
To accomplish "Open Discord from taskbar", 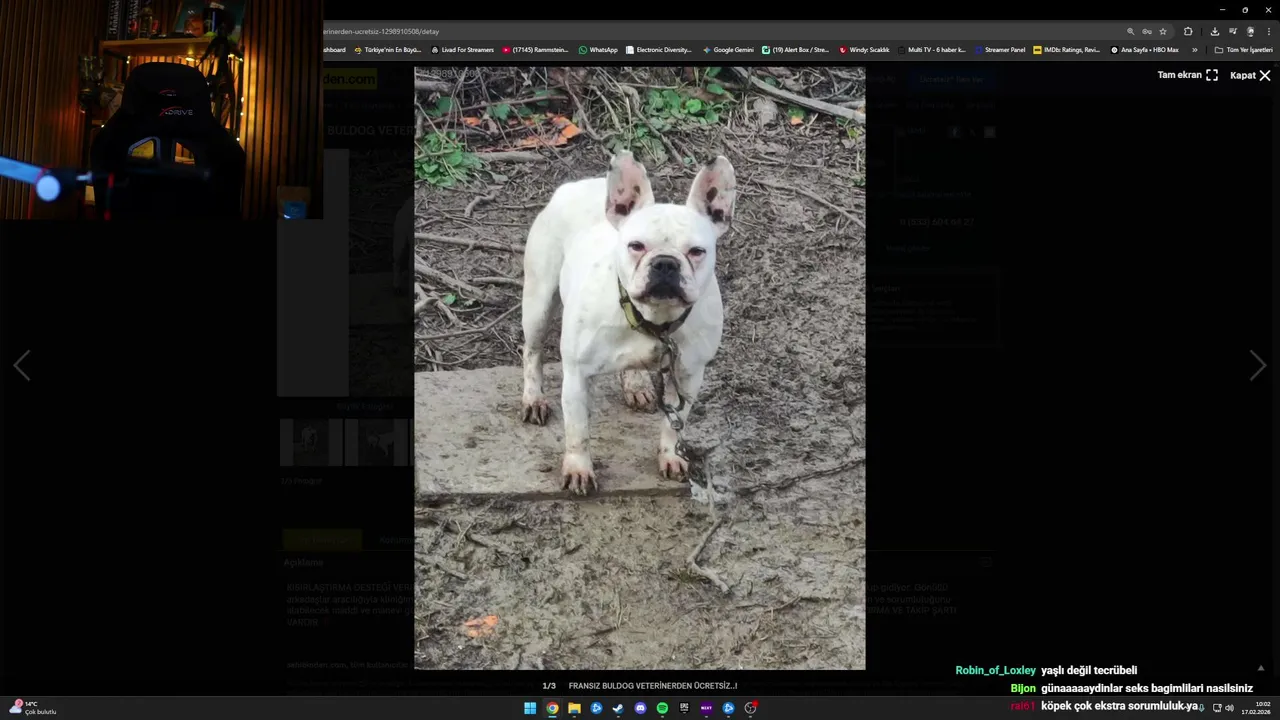I will pos(640,708).
